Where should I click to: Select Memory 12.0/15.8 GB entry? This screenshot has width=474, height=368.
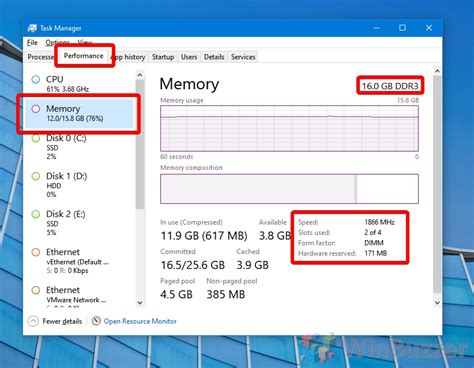[x=79, y=113]
